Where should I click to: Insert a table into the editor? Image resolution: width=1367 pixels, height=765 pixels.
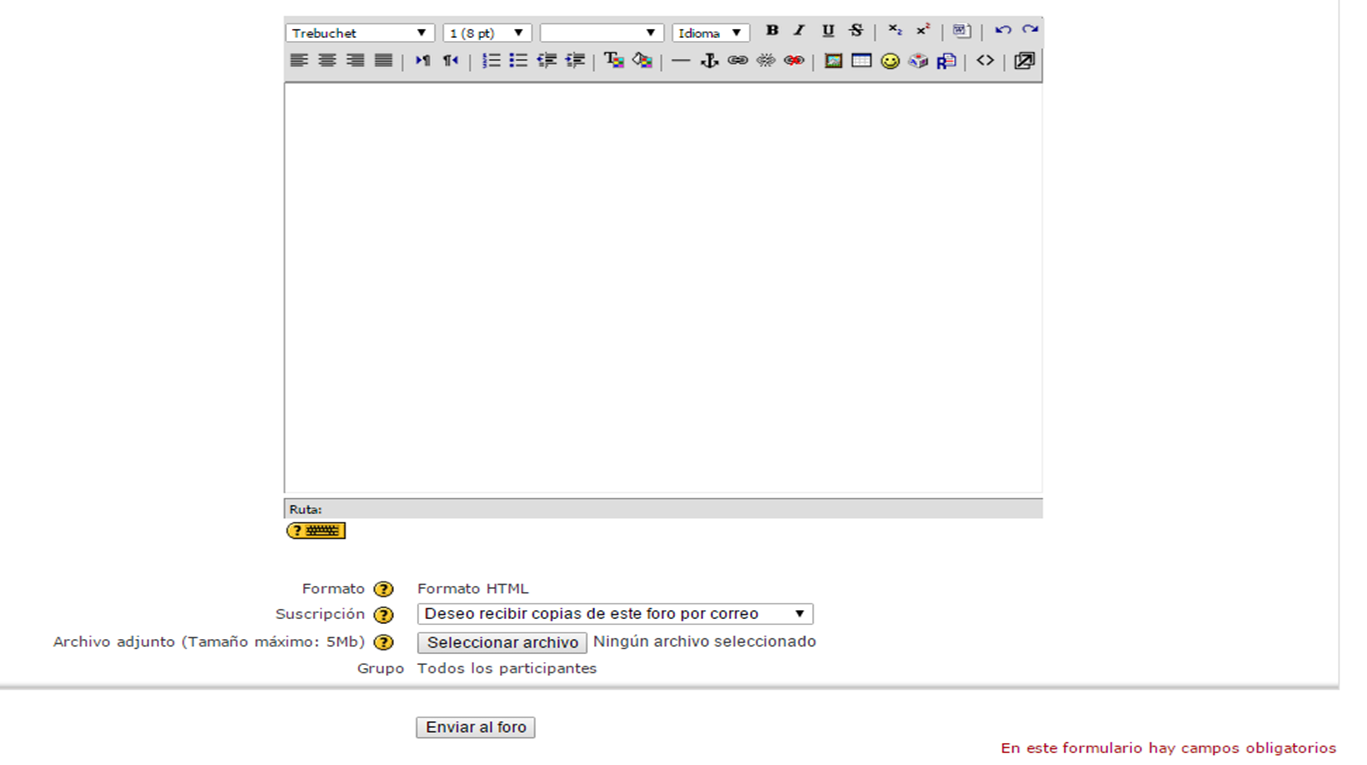coord(861,61)
